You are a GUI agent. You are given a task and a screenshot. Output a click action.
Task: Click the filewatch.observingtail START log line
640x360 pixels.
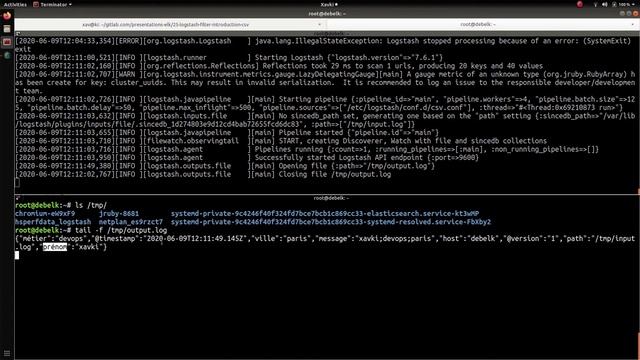(281, 141)
